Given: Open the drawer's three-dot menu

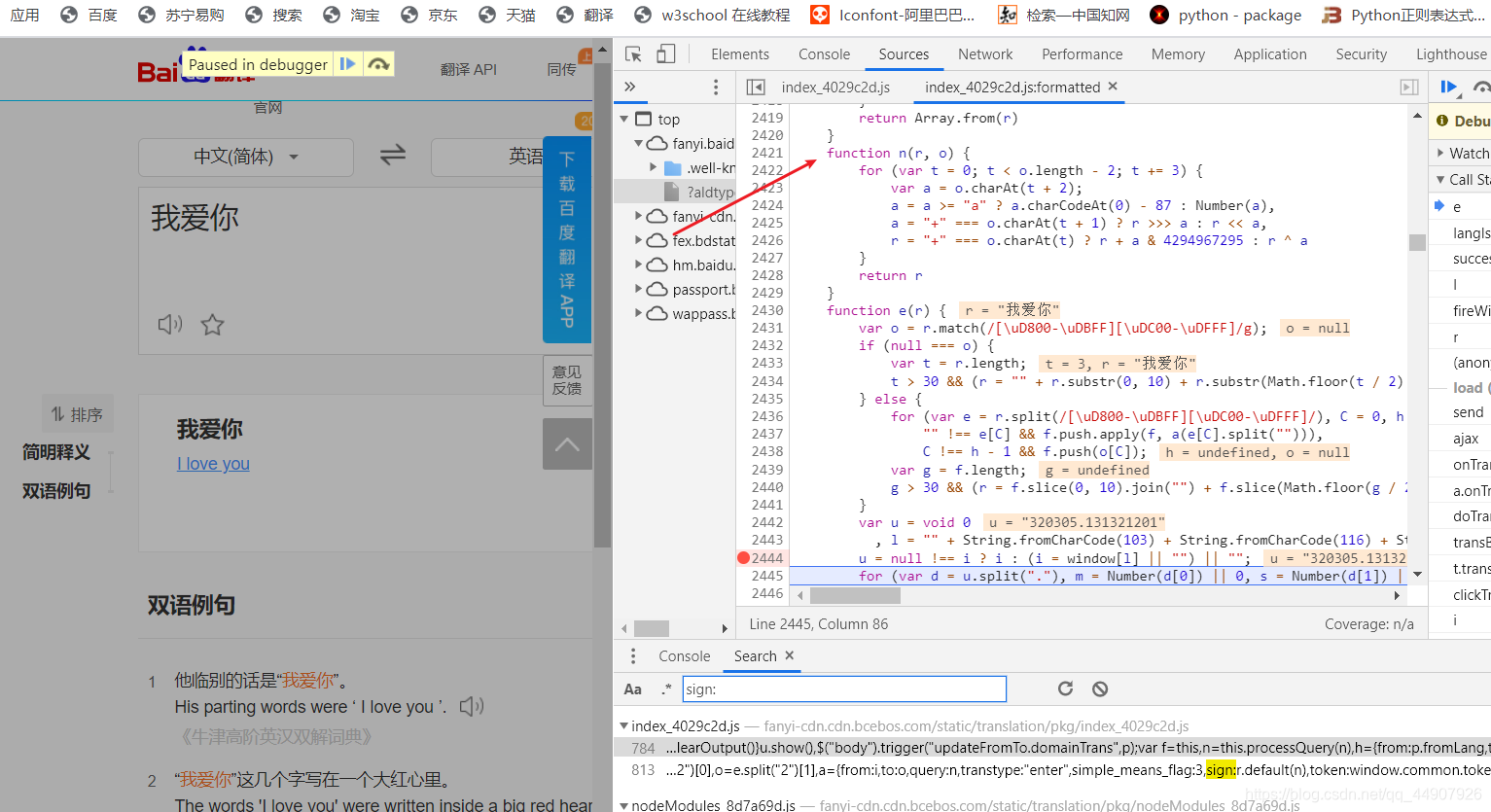Looking at the screenshot, I should 633,656.
